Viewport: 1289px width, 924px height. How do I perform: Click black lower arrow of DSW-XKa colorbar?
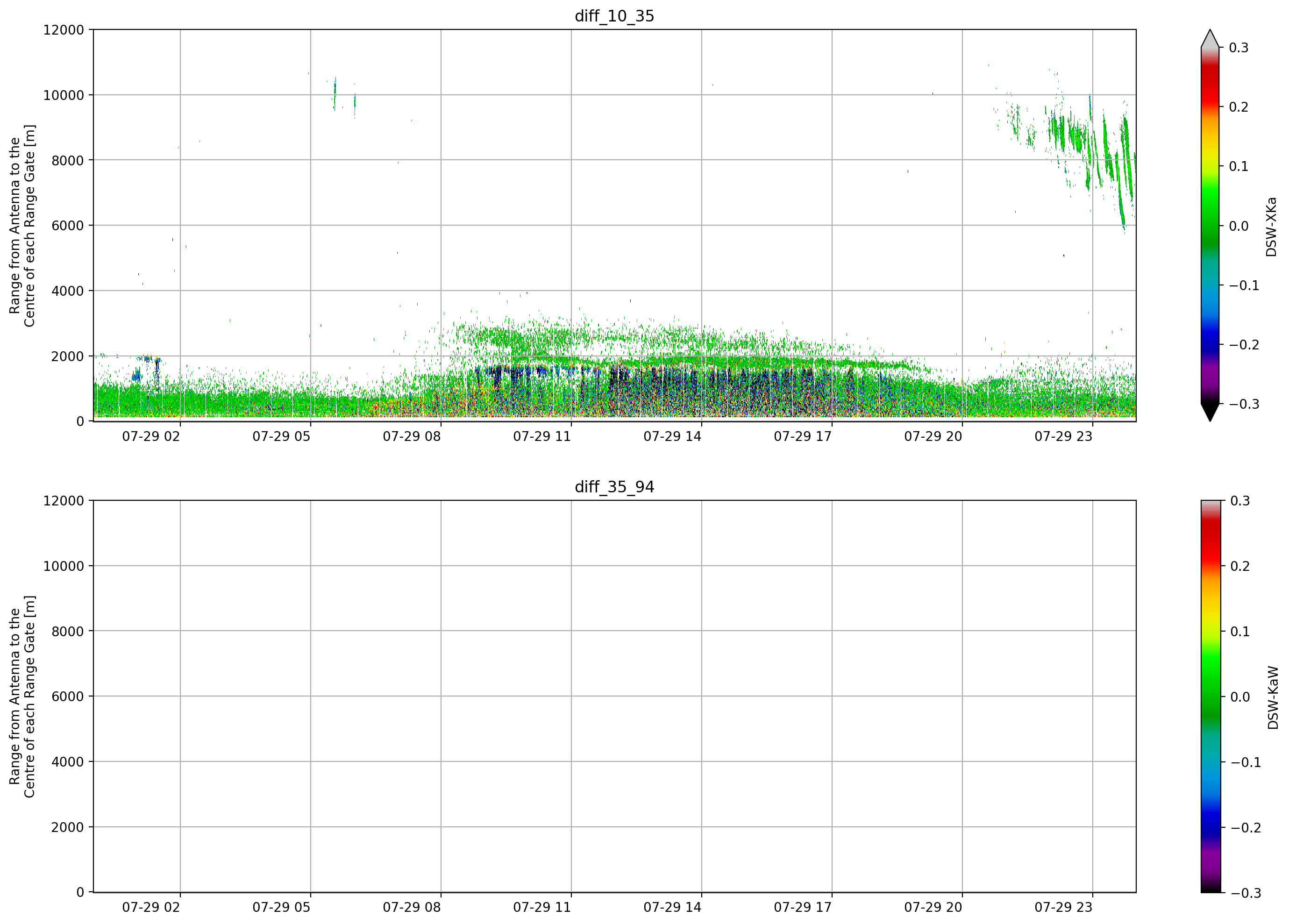(1210, 412)
